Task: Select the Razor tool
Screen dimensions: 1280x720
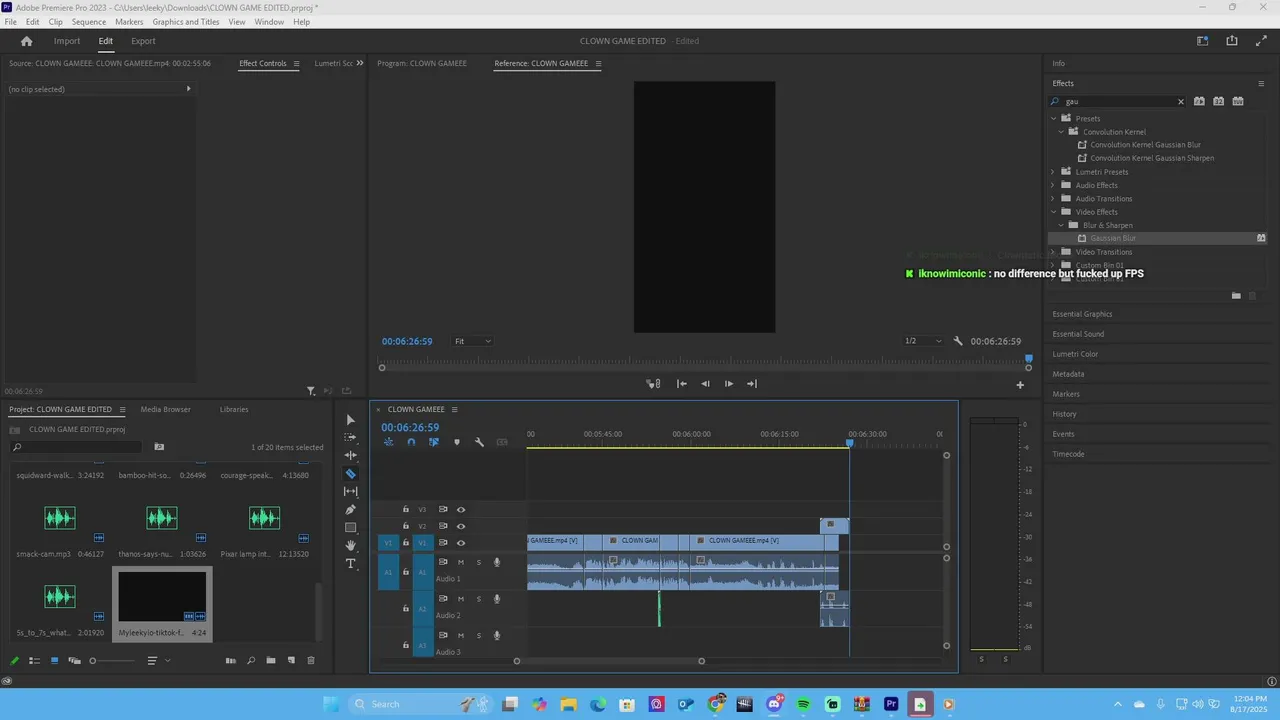Action: [x=350, y=474]
